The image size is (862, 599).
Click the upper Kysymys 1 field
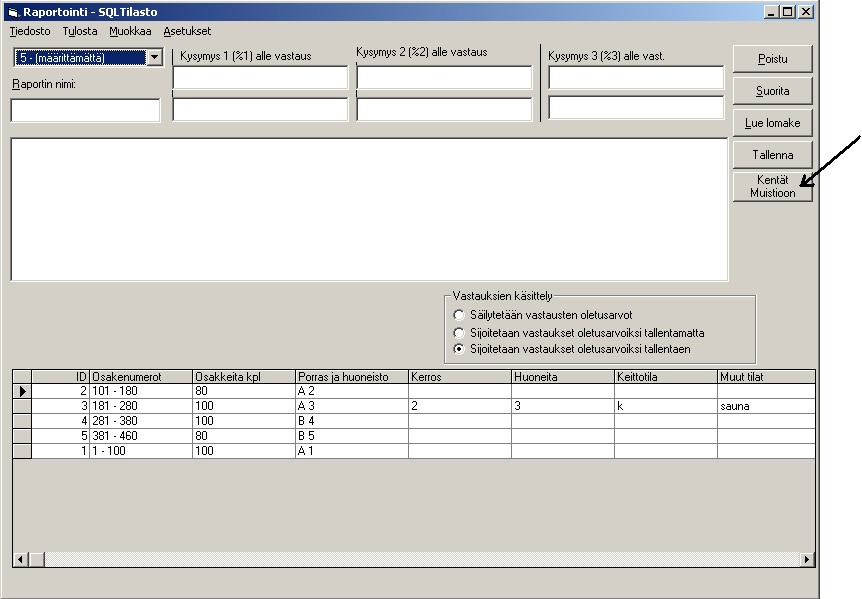click(260, 77)
